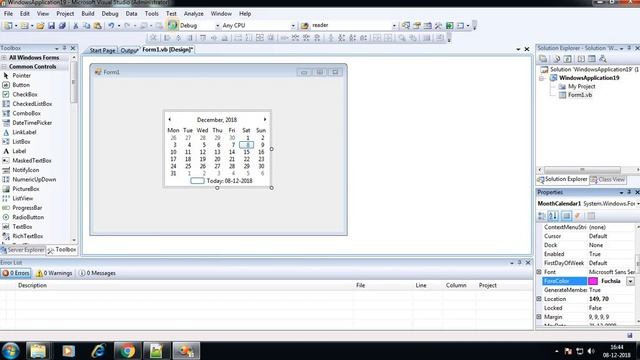
Task: Click the Fuchsia color swatch in ForeColor
Action: click(593, 281)
